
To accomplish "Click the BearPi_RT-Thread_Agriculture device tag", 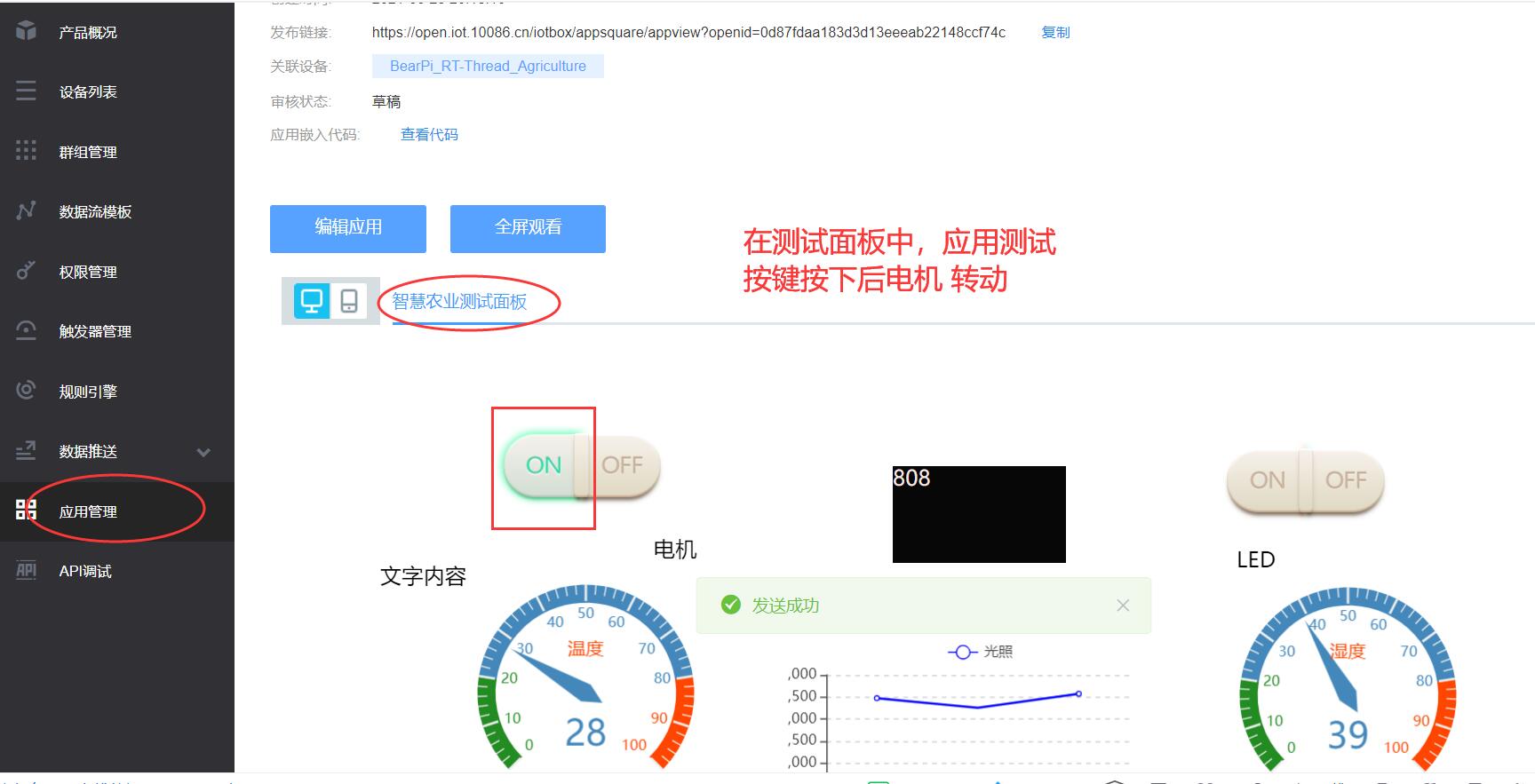I will [488, 66].
